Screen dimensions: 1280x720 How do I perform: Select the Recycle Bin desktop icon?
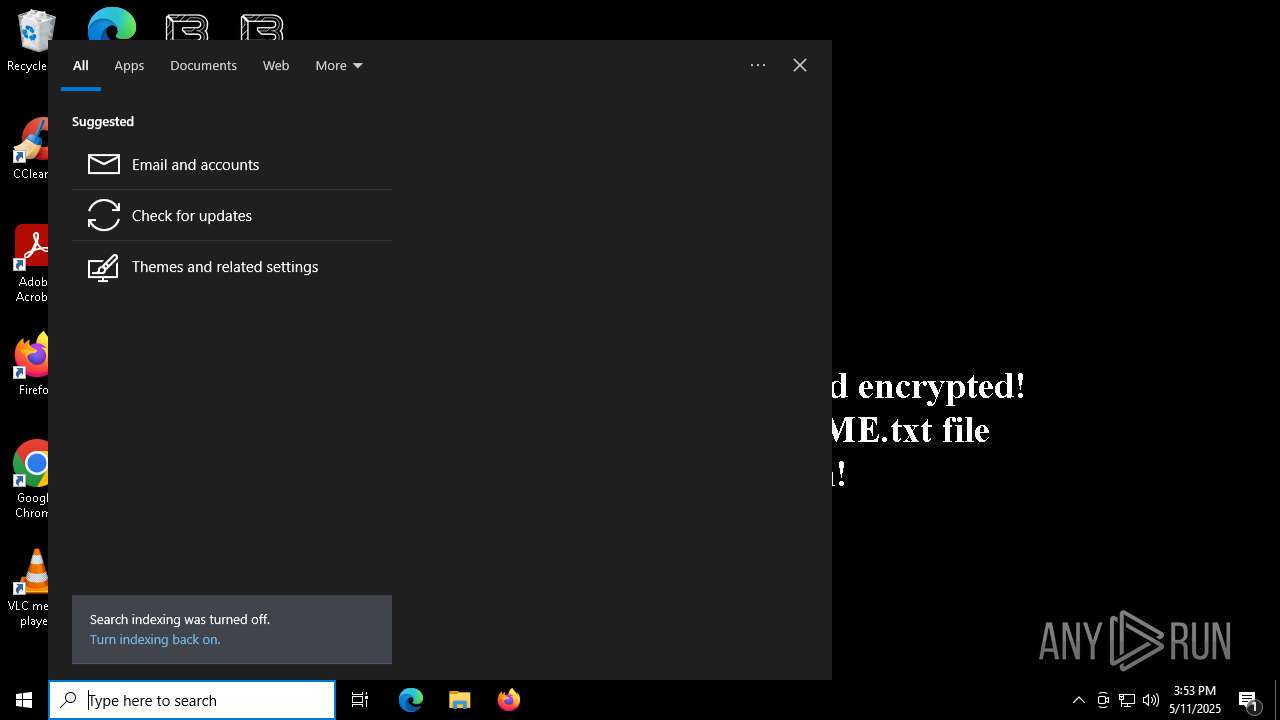(x=30, y=42)
